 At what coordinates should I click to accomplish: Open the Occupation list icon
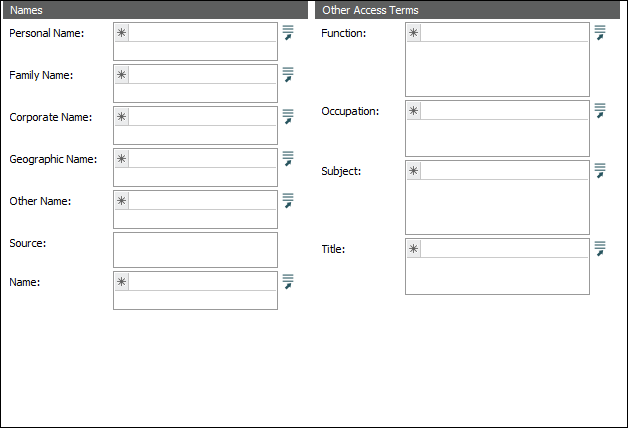(600, 110)
